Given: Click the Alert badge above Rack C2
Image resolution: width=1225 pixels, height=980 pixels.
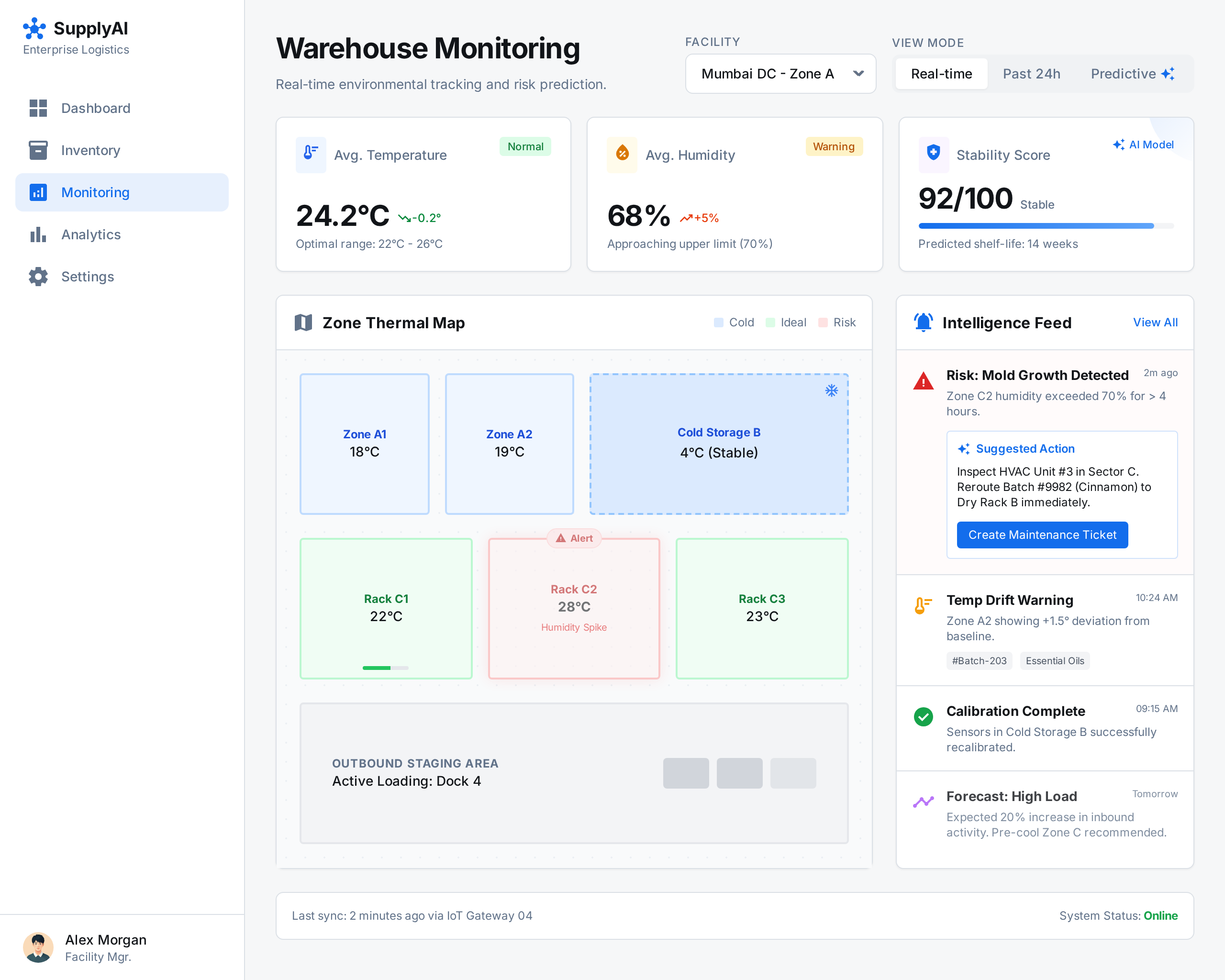Looking at the screenshot, I should pos(574,538).
